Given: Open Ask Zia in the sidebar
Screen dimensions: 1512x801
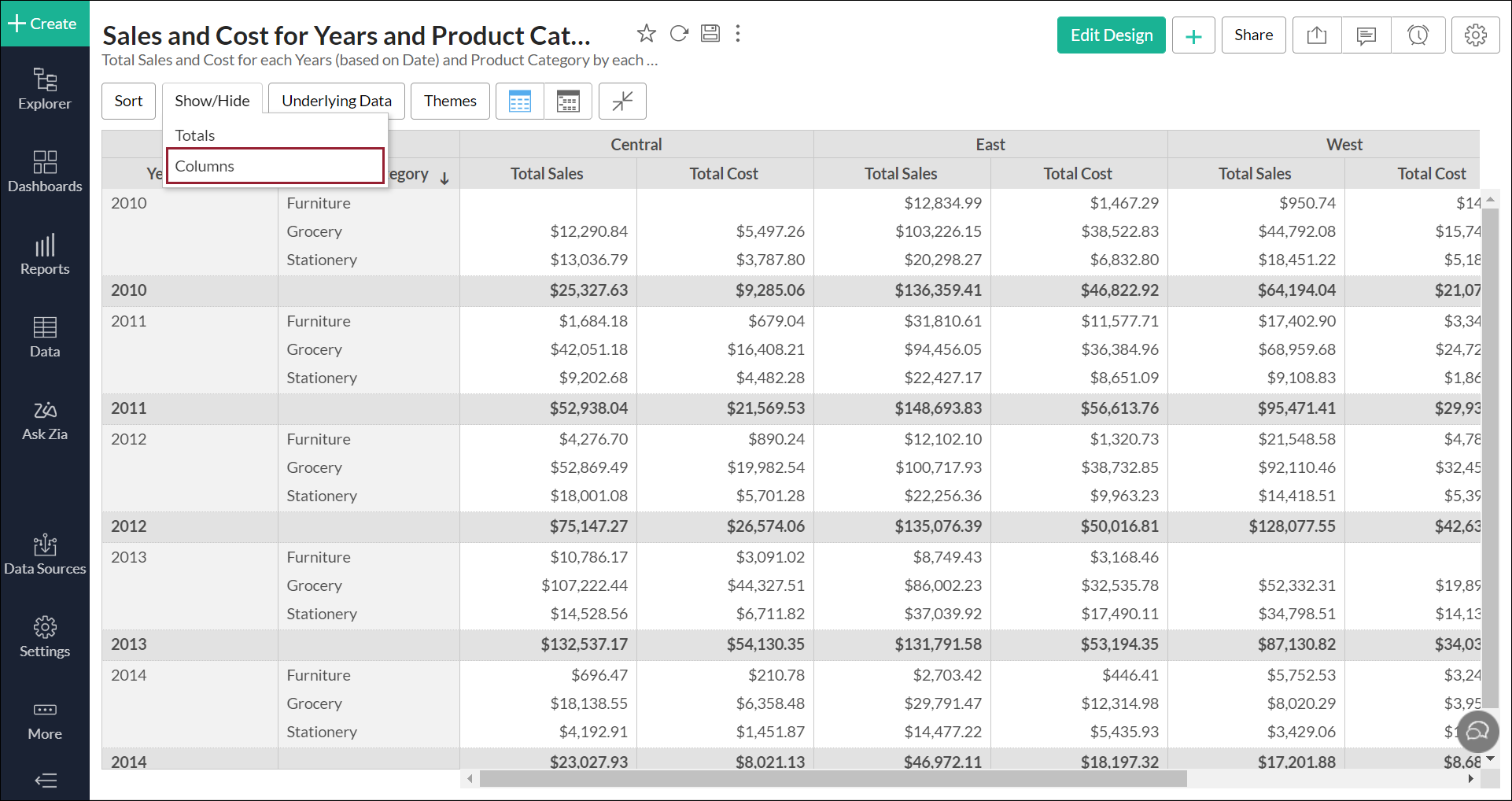Looking at the screenshot, I should tap(45, 420).
